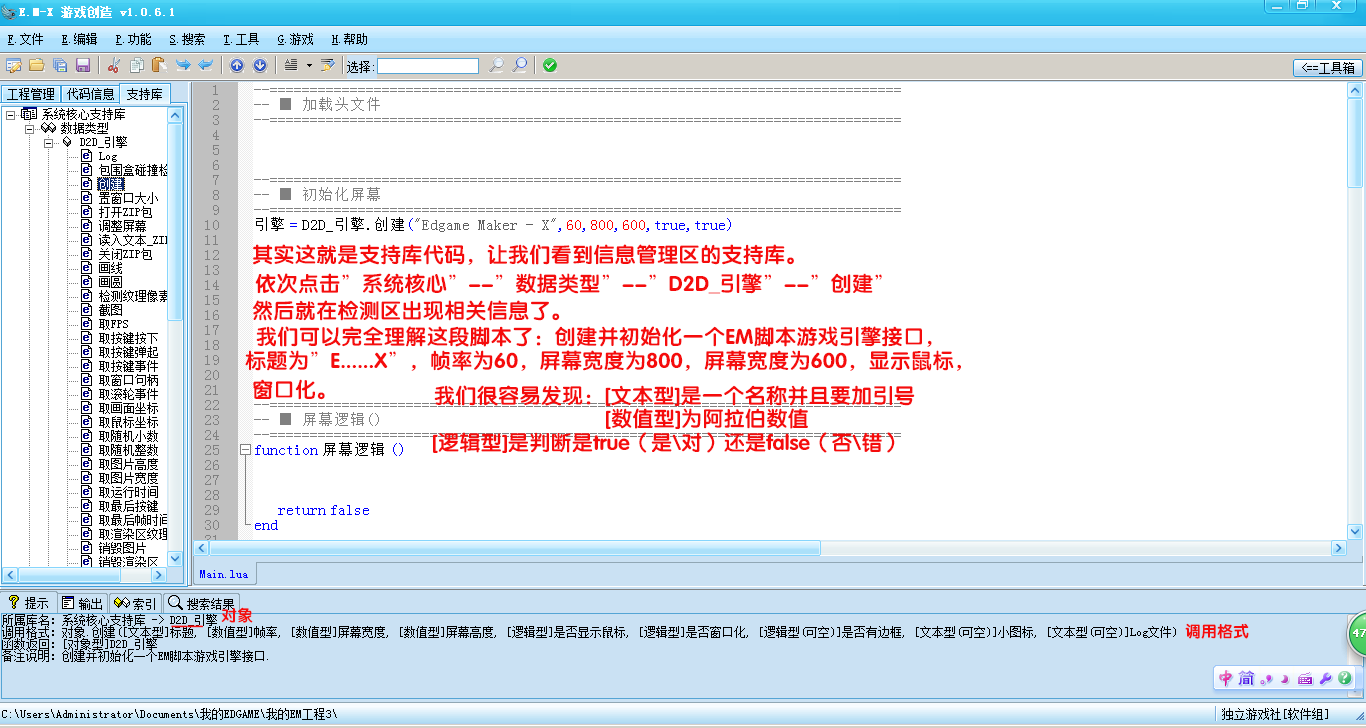Collapse the 数据类型 tree node
Screen dimensions: 1366x728
click(30, 129)
